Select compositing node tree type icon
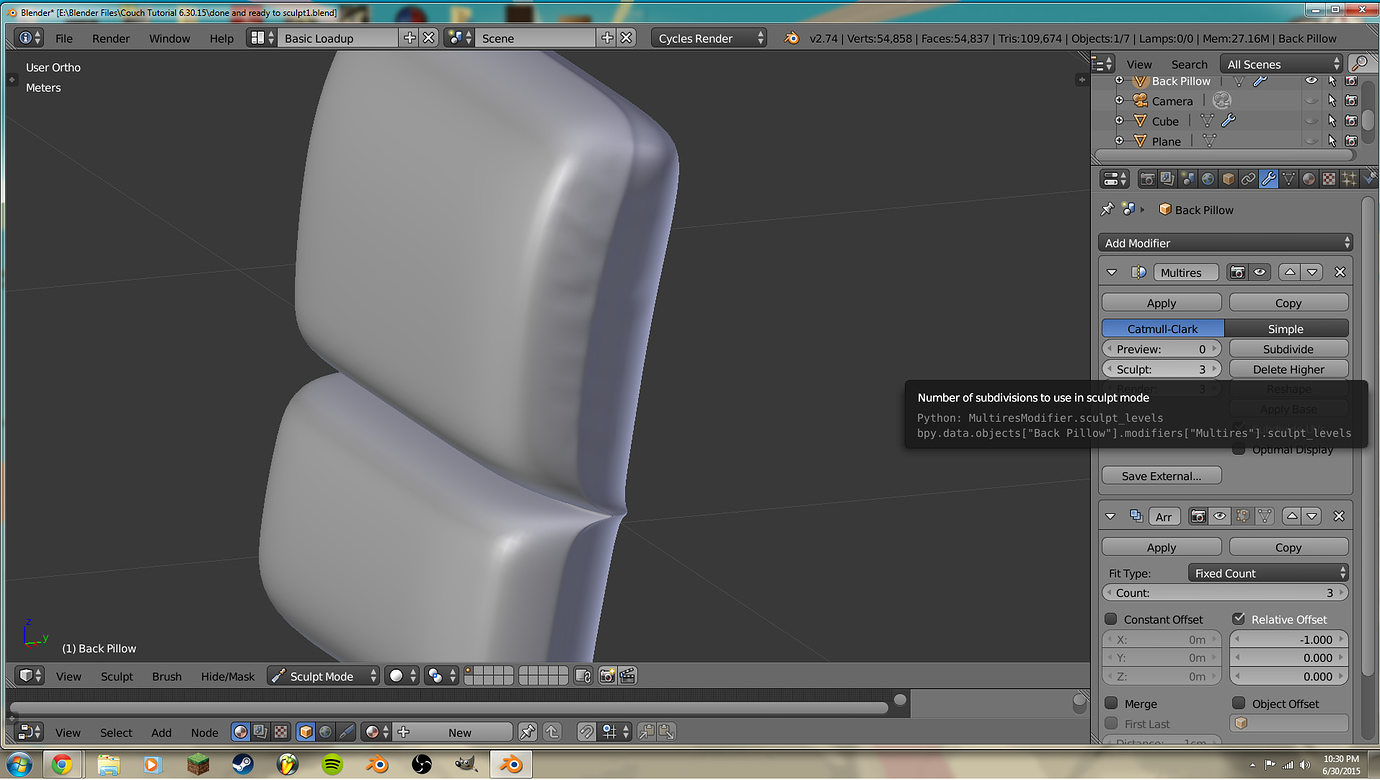The height and width of the screenshot is (780, 1380). (260, 732)
